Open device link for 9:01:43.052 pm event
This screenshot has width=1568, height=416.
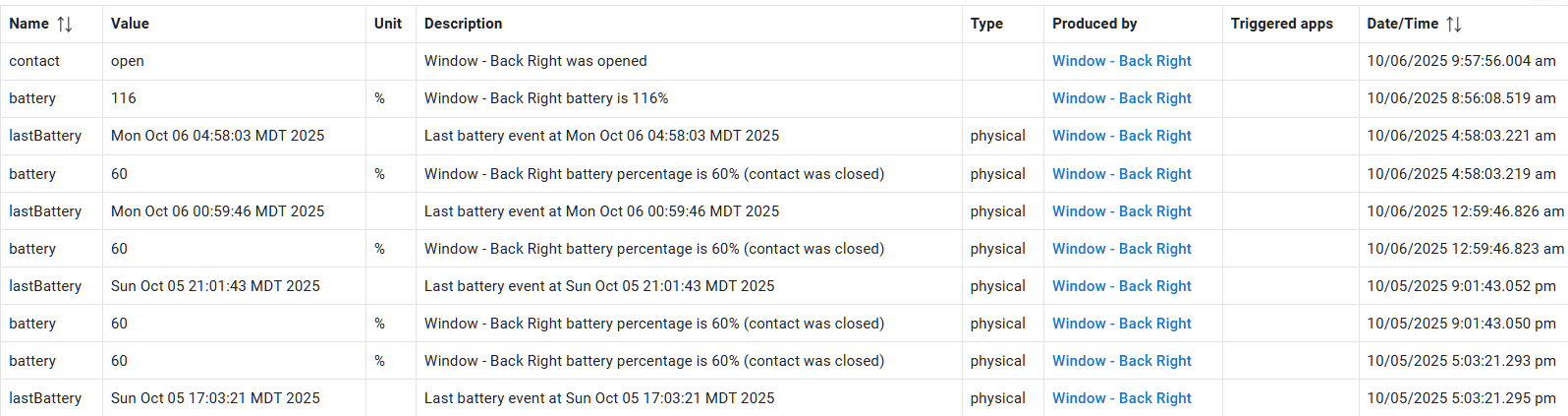coord(1121,286)
